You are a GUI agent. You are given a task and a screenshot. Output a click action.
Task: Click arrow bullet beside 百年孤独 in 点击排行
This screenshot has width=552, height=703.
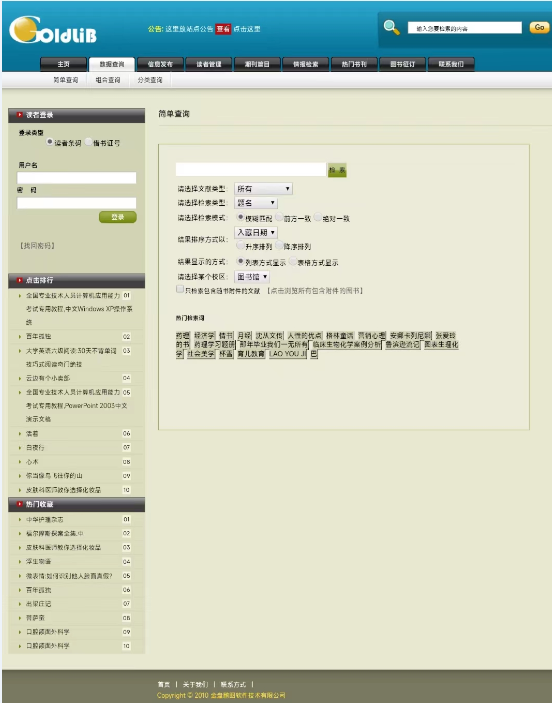[20, 336]
